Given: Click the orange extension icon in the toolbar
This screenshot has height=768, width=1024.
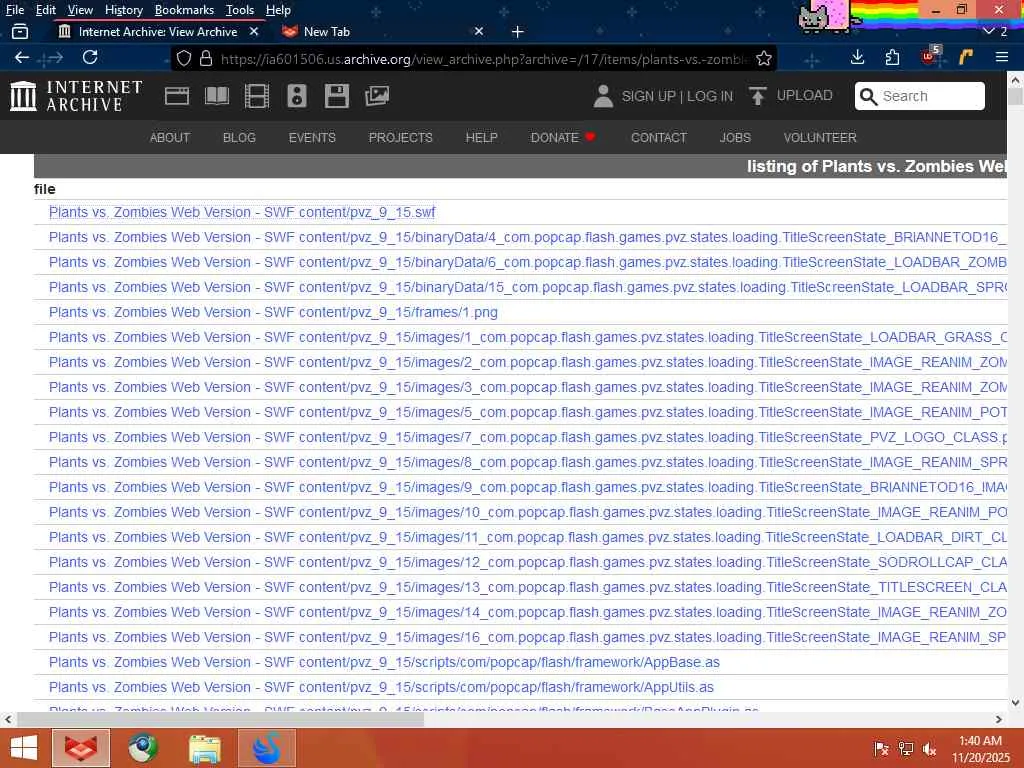Looking at the screenshot, I should (965, 57).
